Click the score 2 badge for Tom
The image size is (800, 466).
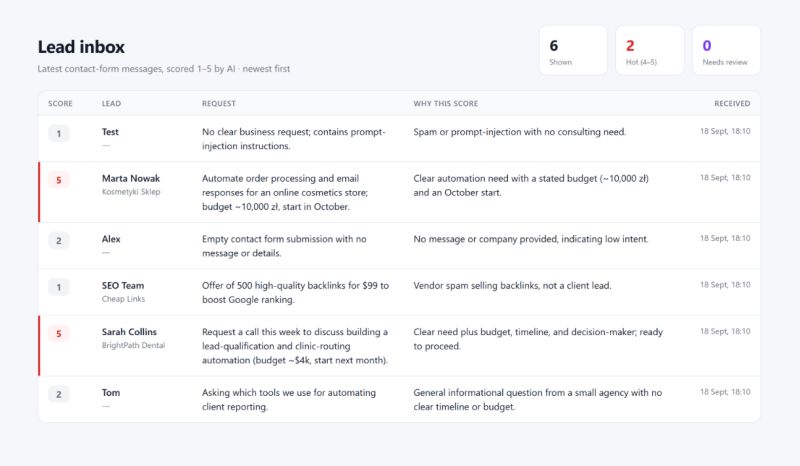click(59, 394)
